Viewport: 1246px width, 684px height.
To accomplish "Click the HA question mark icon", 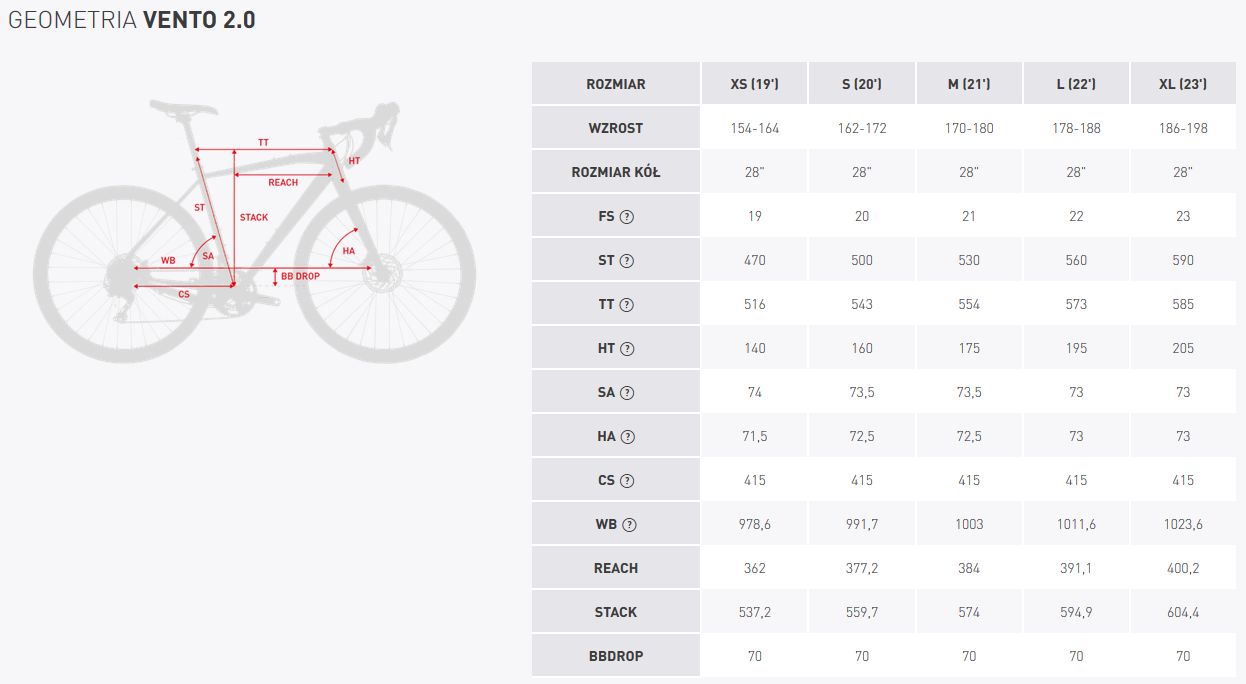I will pos(627,436).
